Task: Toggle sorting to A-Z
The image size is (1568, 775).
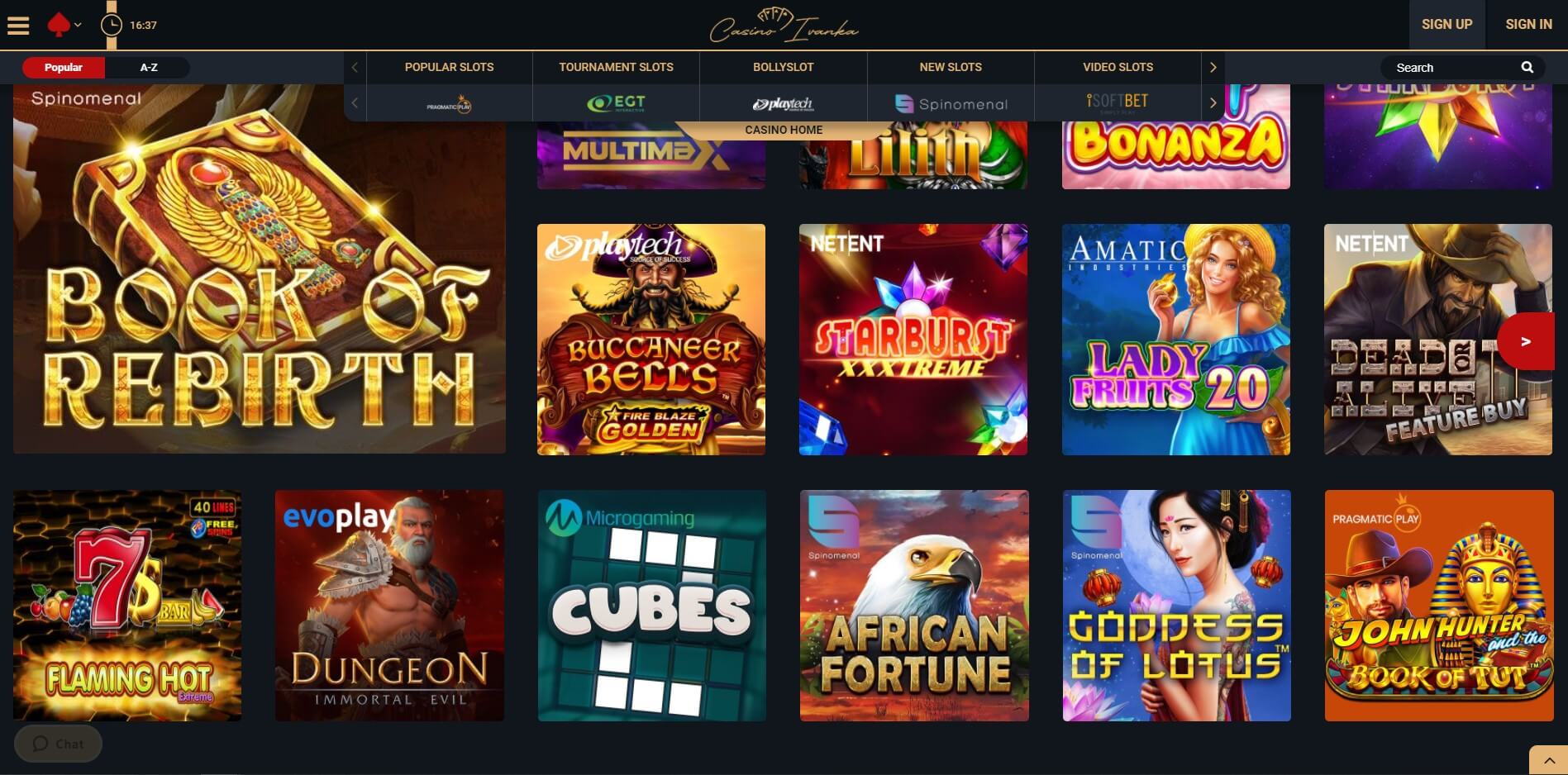Action: point(149,68)
